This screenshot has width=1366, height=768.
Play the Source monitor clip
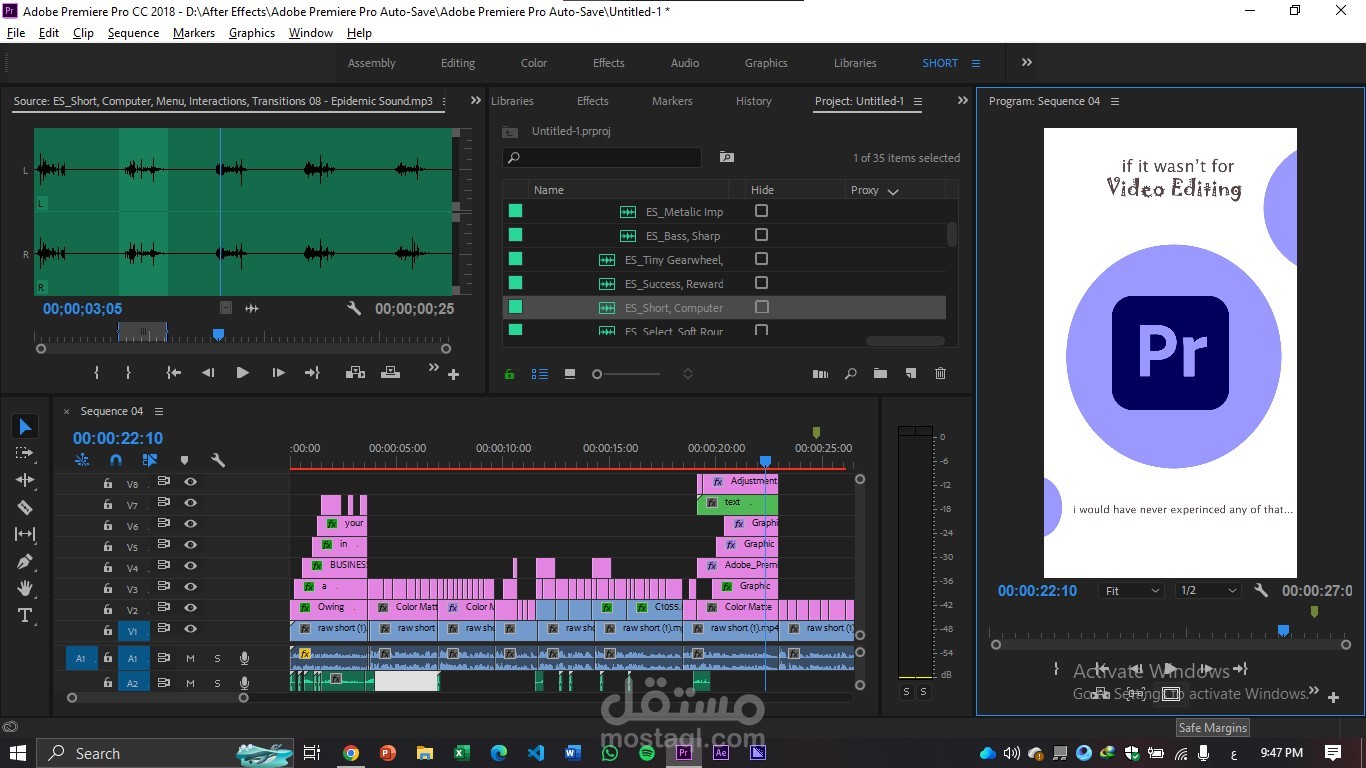(x=242, y=373)
